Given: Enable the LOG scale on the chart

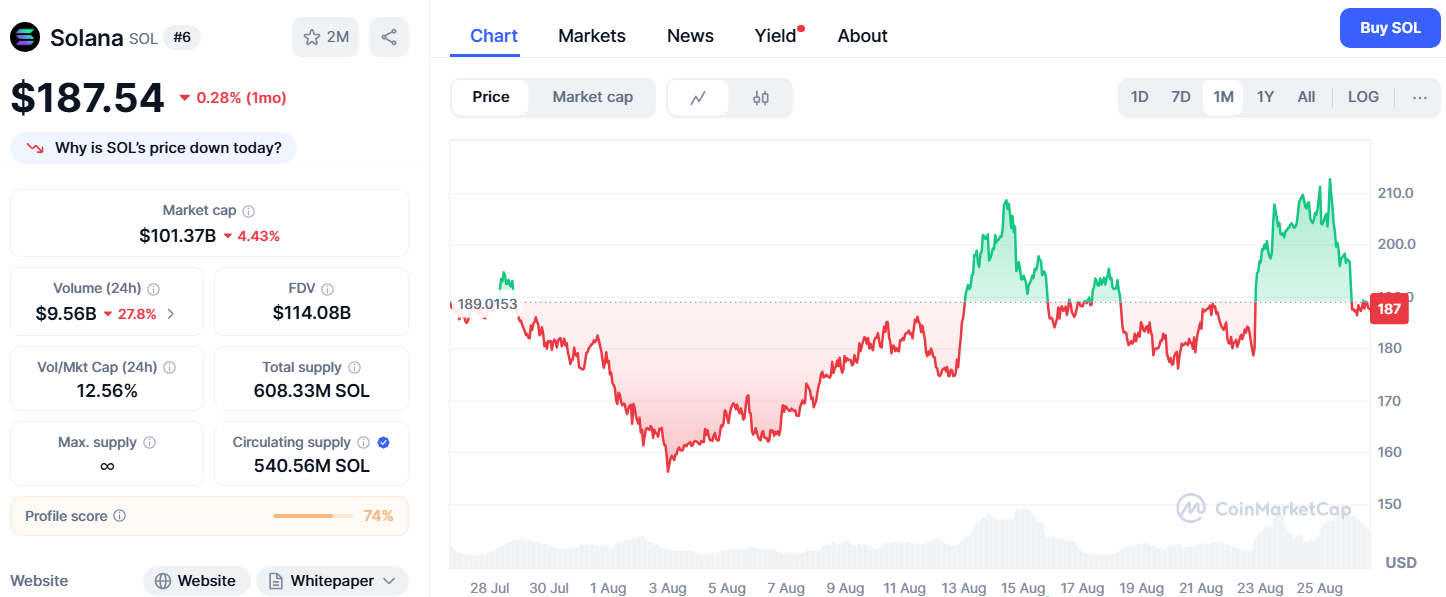Looking at the screenshot, I should [1363, 96].
